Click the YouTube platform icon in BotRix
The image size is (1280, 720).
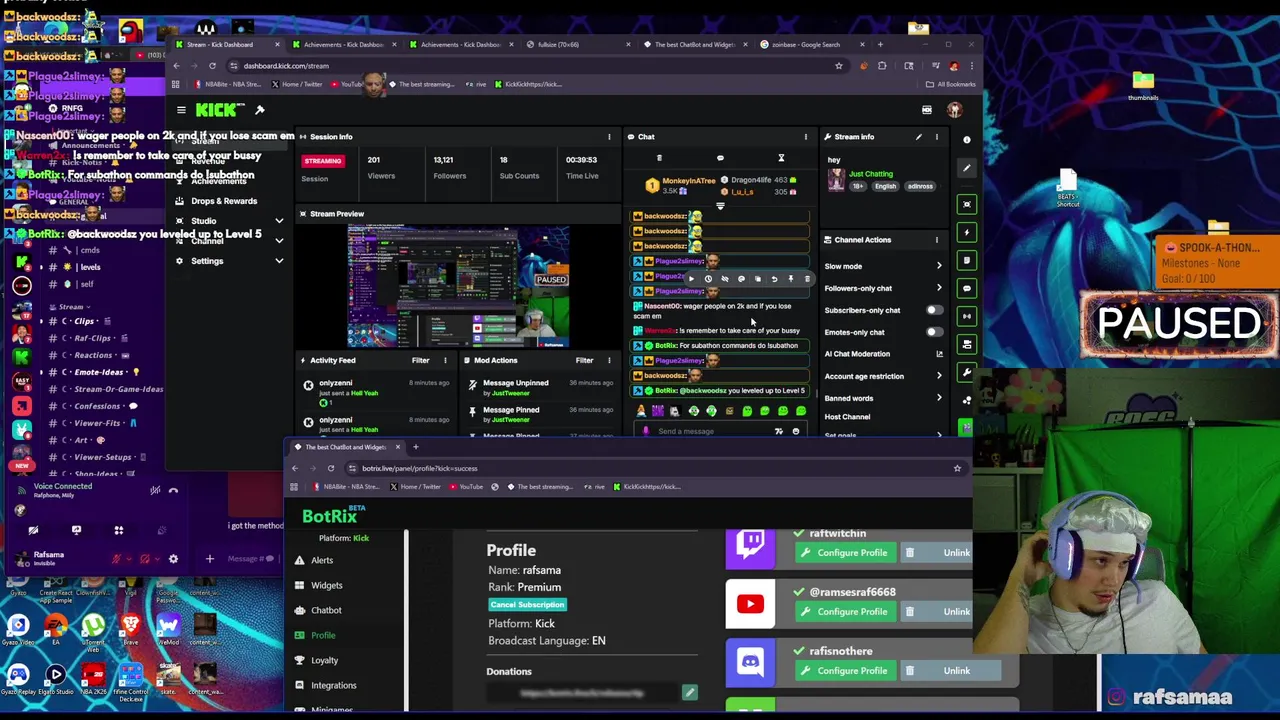[x=750, y=604]
